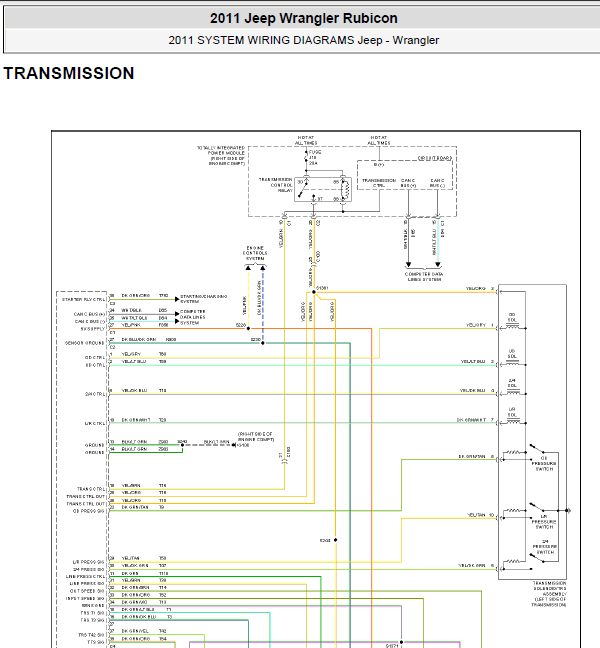Viewport: 600px width, 648px height.
Task: Click the S230 splice dot
Action: [263, 343]
